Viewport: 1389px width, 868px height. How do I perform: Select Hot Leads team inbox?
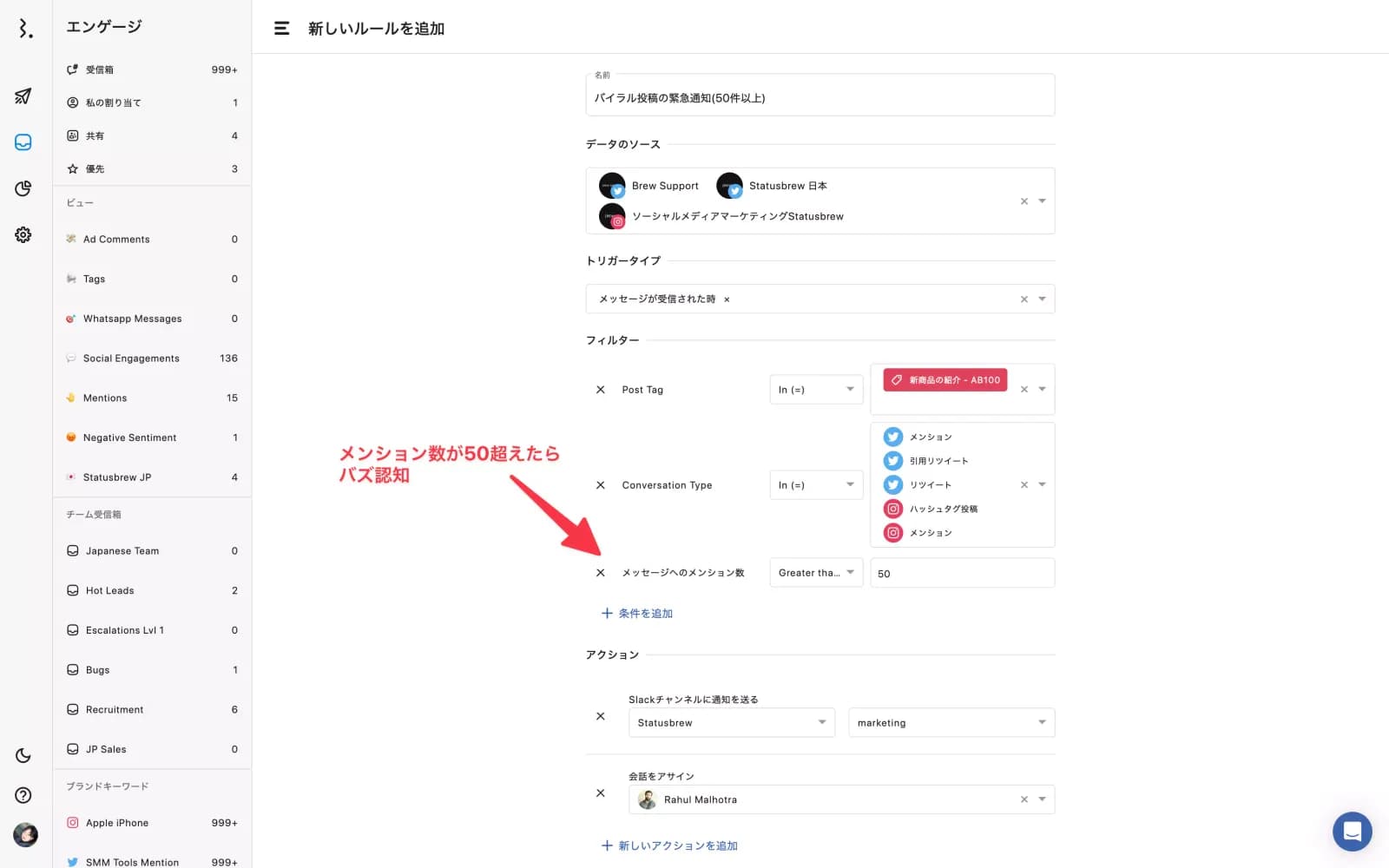pos(152,590)
